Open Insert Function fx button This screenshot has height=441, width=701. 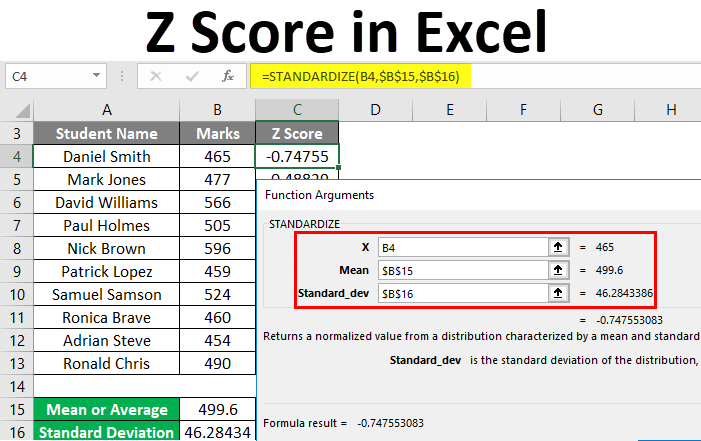228,76
